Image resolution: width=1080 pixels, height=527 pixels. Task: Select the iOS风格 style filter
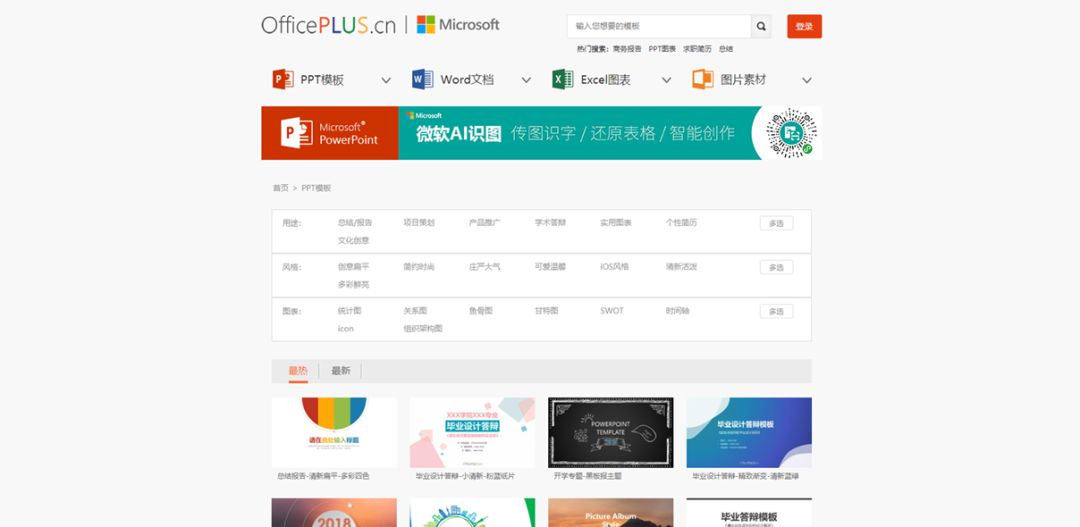coord(614,267)
